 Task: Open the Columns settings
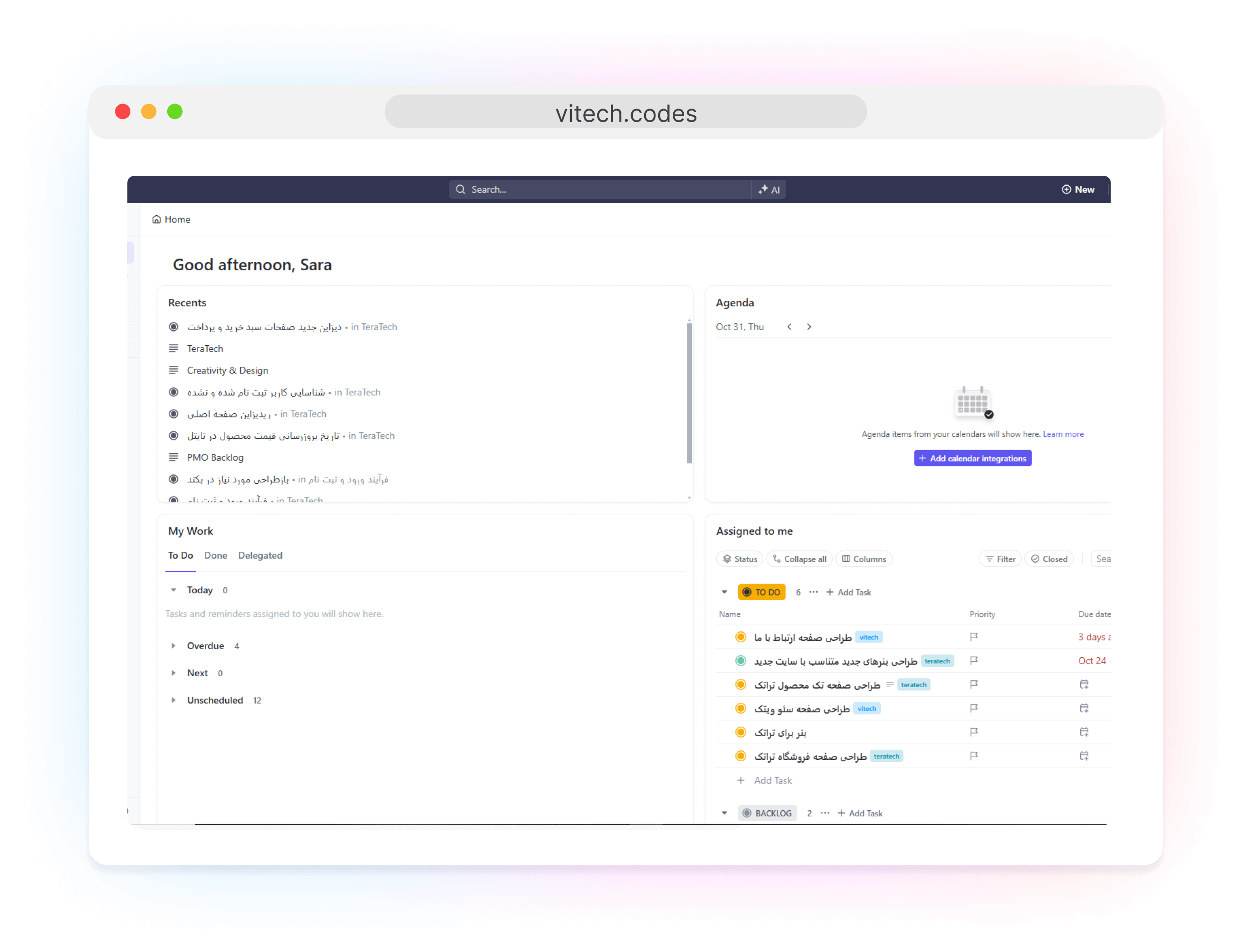pos(864,559)
